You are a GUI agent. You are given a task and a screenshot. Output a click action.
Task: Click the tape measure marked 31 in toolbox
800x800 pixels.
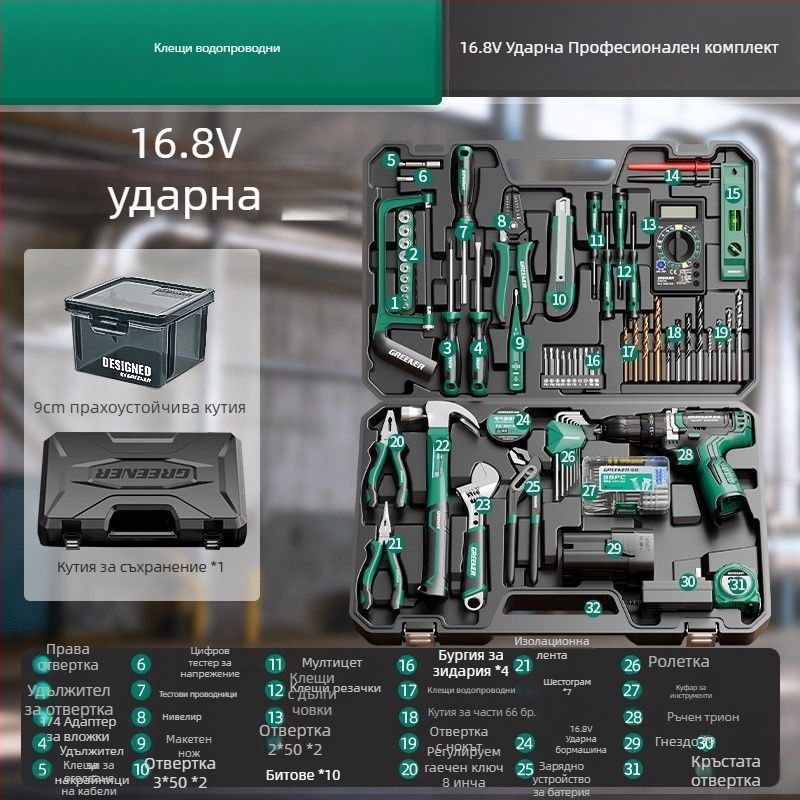(736, 586)
